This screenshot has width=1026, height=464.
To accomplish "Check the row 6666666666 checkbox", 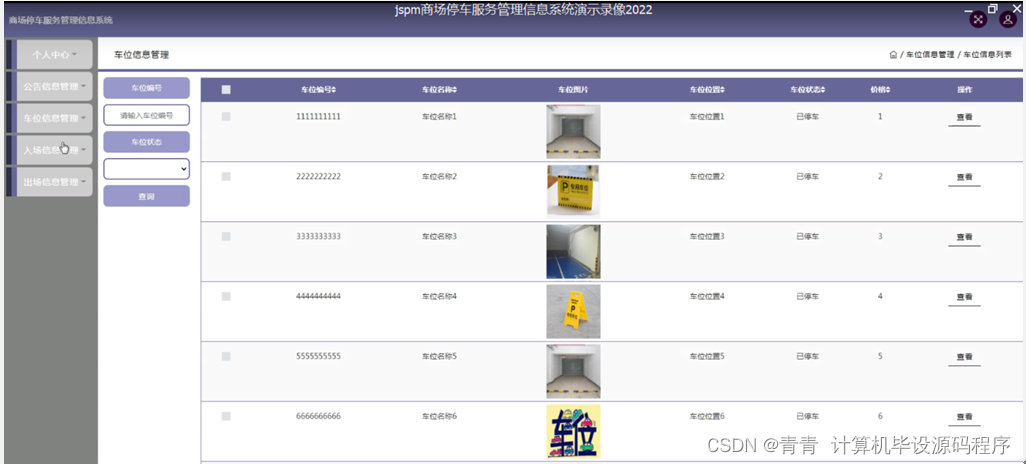I will (226, 416).
